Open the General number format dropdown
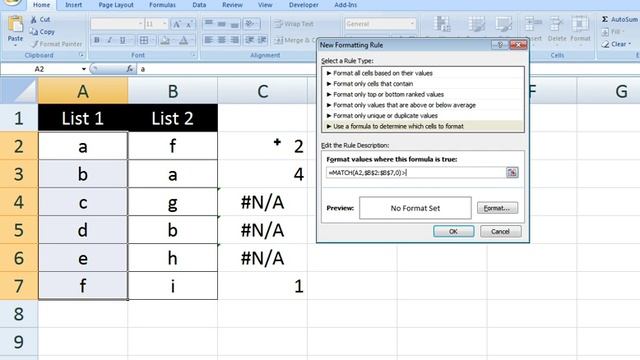This screenshot has height=360, width=640. pos(411,24)
